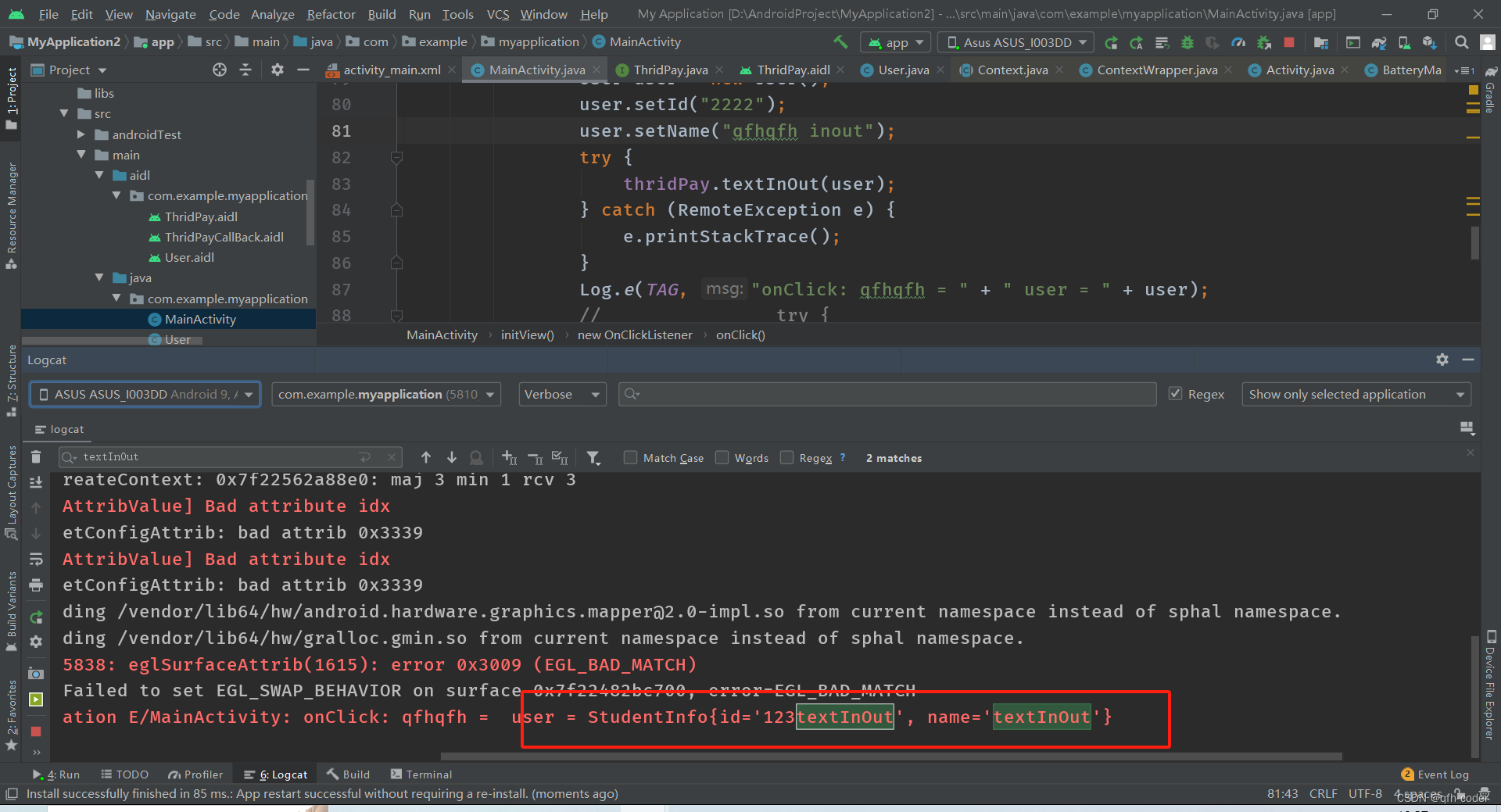The height and width of the screenshot is (812, 1501).
Task: Start screen record with green play icon
Action: click(36, 699)
